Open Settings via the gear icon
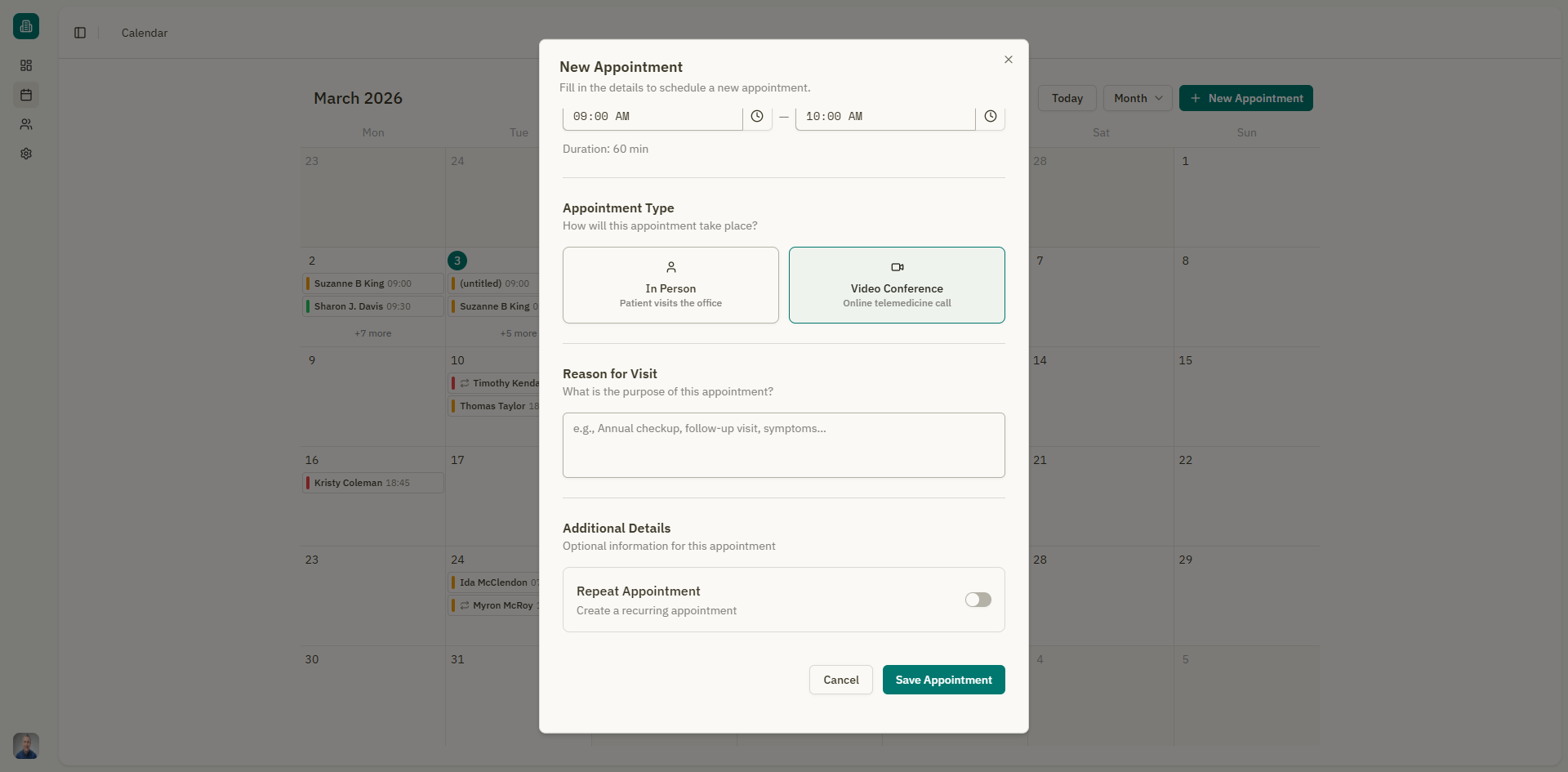 (25, 154)
